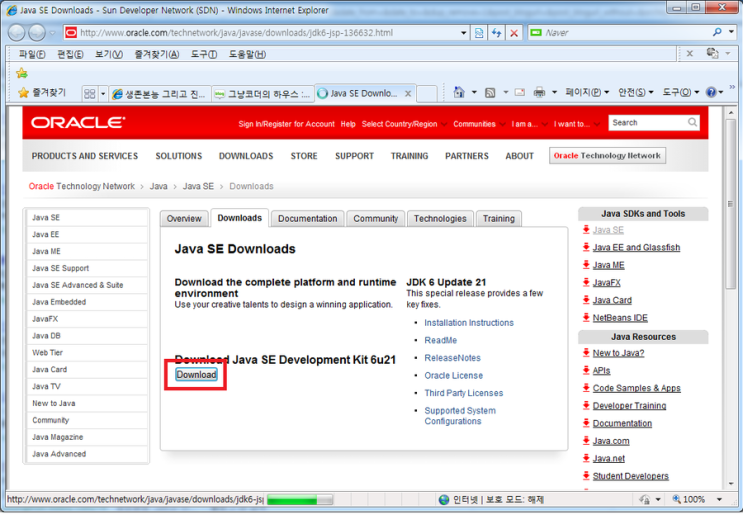
Task: Open the 페이지(P) dropdown menu
Action: pyautogui.click(x=587, y=92)
